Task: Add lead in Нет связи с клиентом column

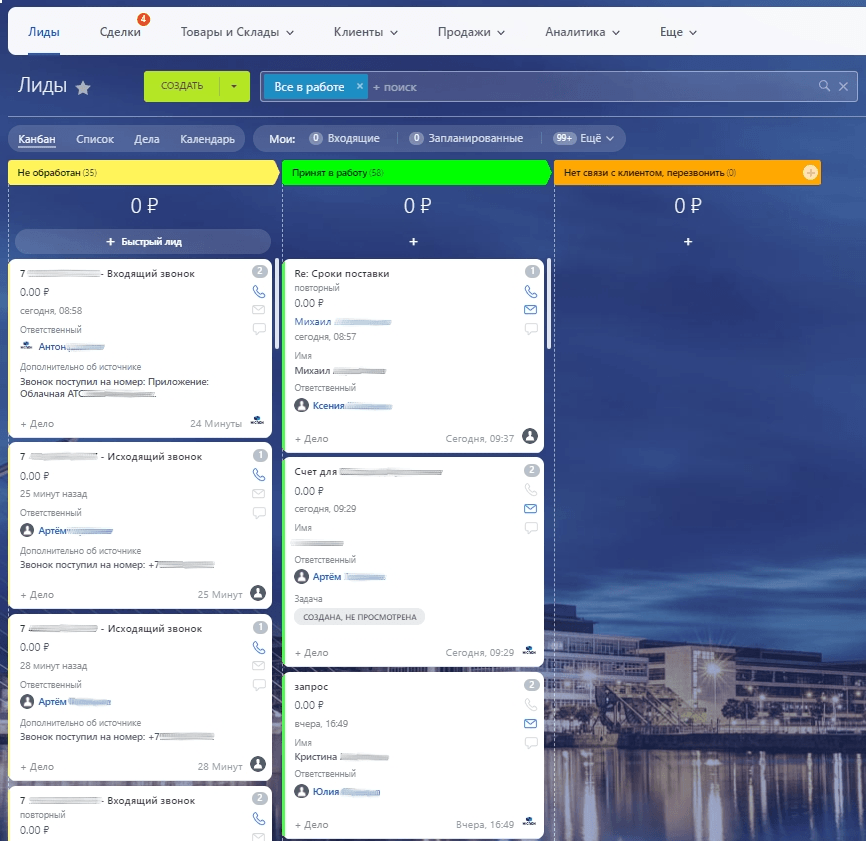Action: (688, 242)
